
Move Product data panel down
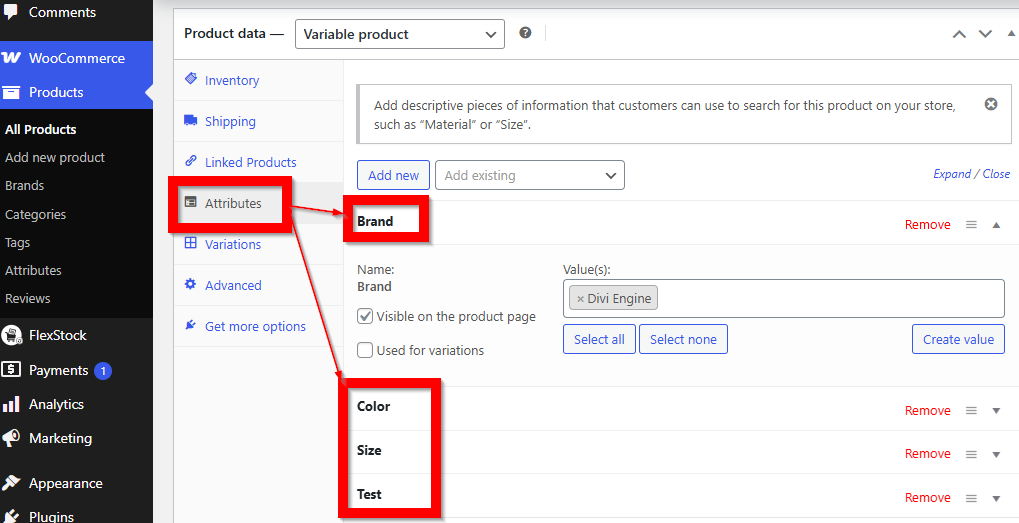(985, 34)
